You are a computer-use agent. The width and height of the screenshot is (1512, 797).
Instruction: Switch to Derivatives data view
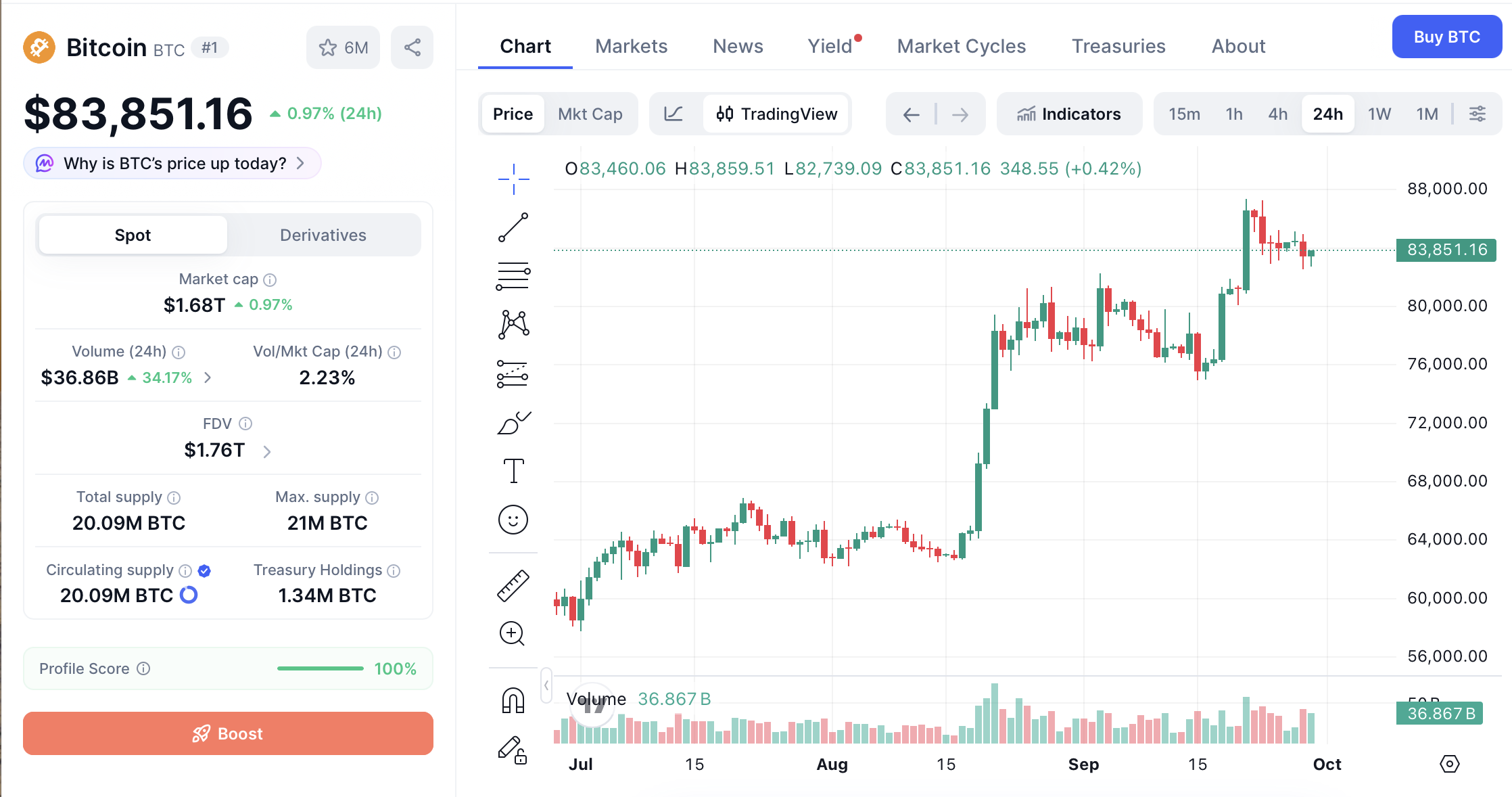coord(323,235)
